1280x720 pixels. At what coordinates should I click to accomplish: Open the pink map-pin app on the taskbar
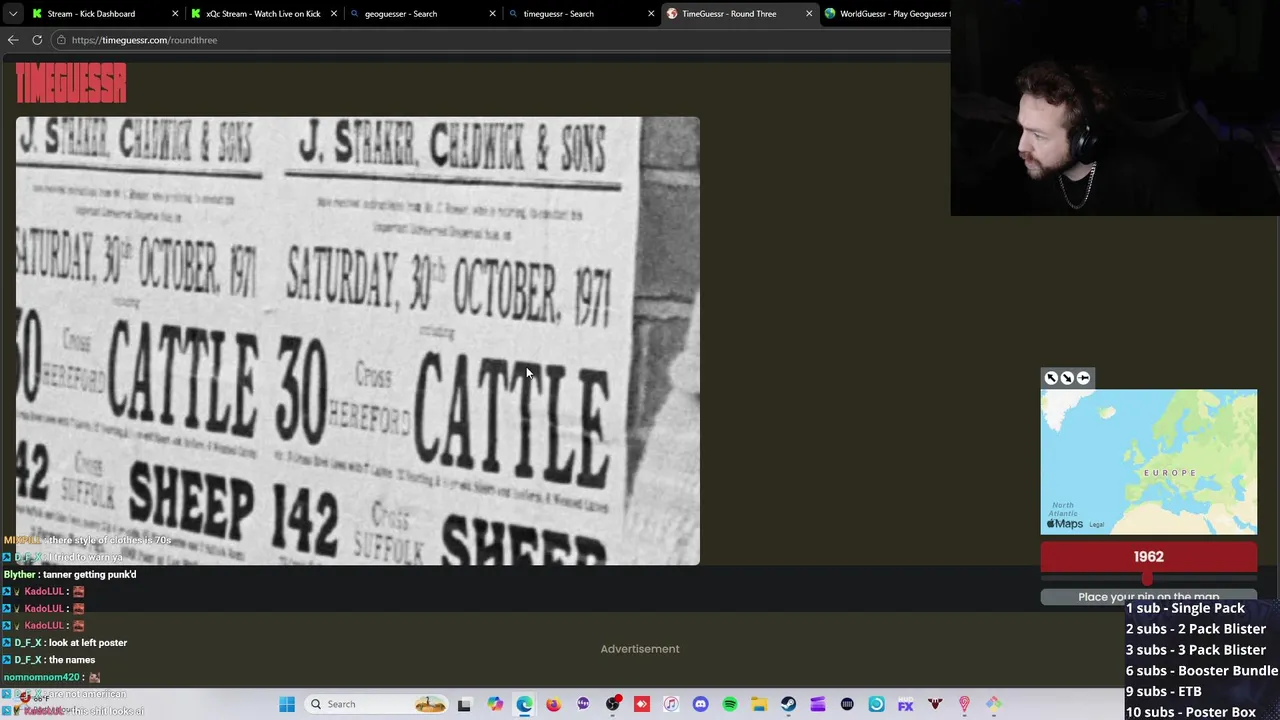964,704
